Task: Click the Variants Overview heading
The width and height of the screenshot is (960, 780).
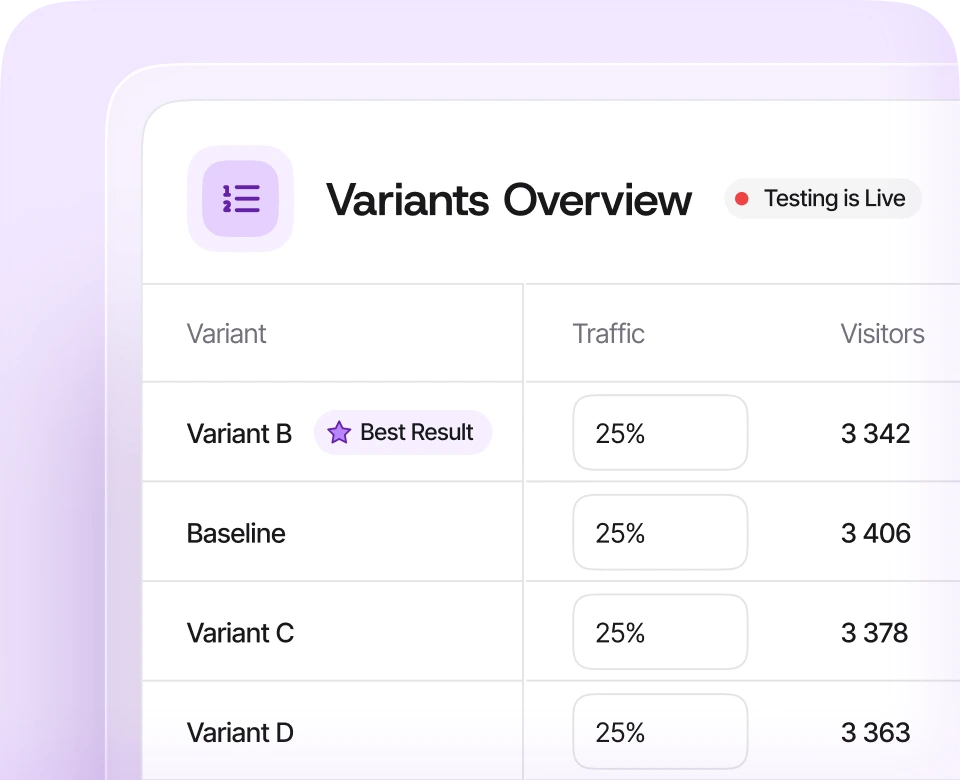Action: (x=508, y=200)
